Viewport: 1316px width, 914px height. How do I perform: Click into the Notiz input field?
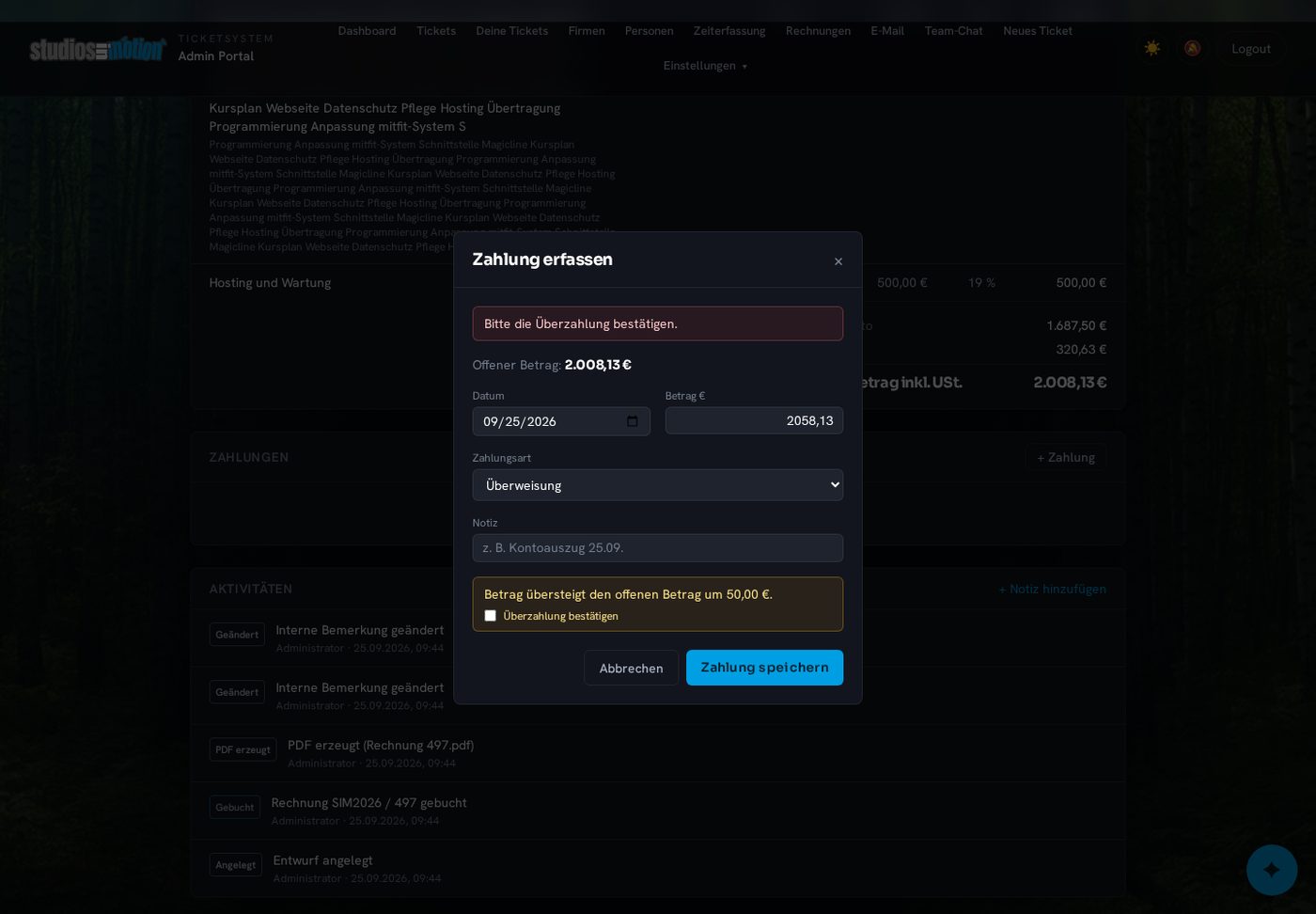point(658,548)
